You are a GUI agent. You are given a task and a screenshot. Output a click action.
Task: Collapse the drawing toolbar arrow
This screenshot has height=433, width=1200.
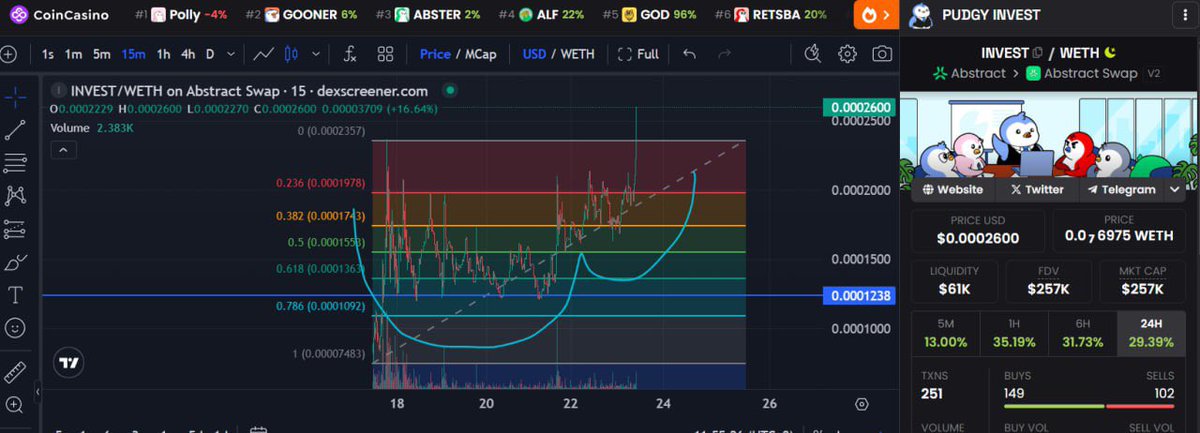(37, 390)
